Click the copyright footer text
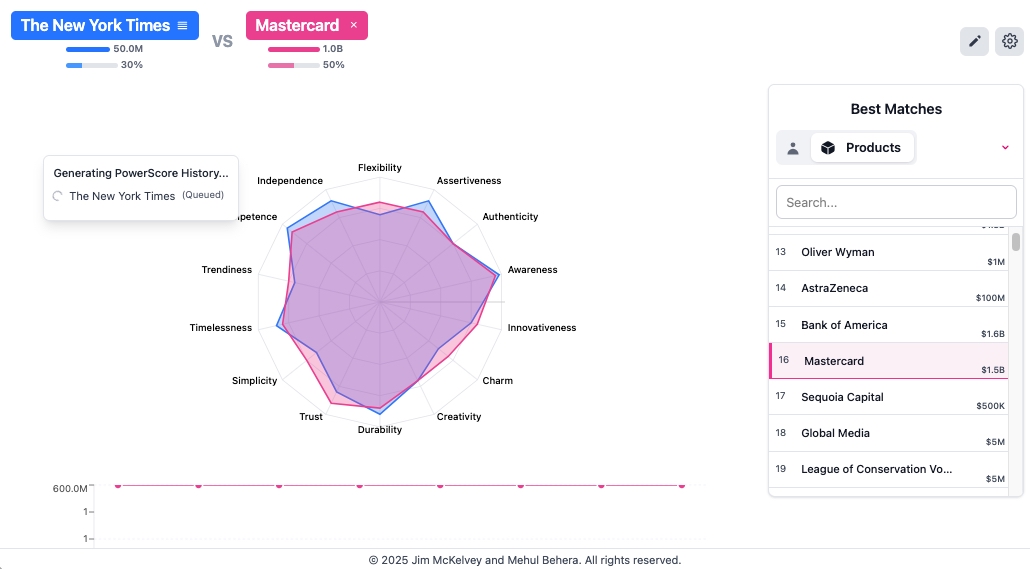This screenshot has width=1030, height=569. (525, 560)
